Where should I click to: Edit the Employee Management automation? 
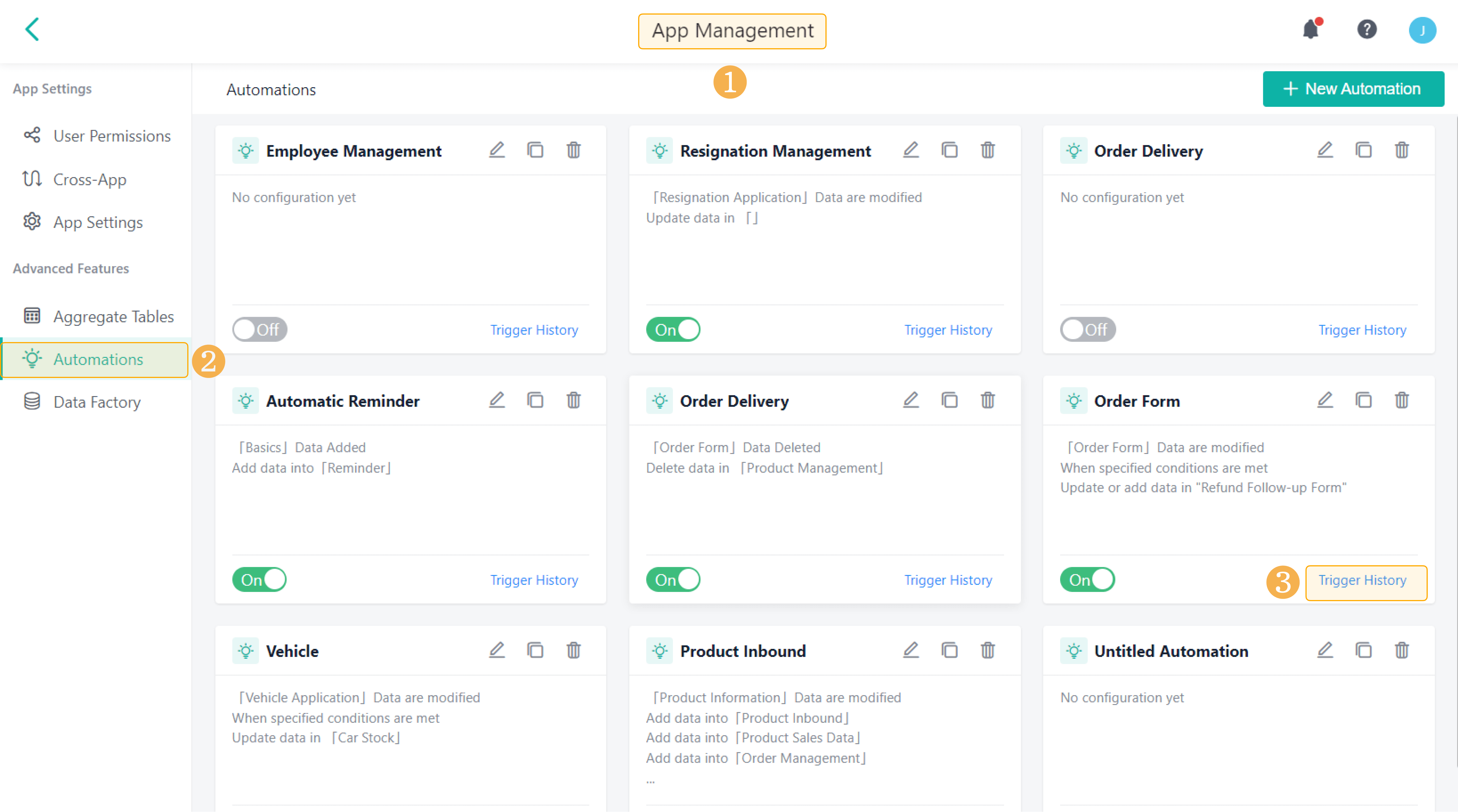[497, 150]
